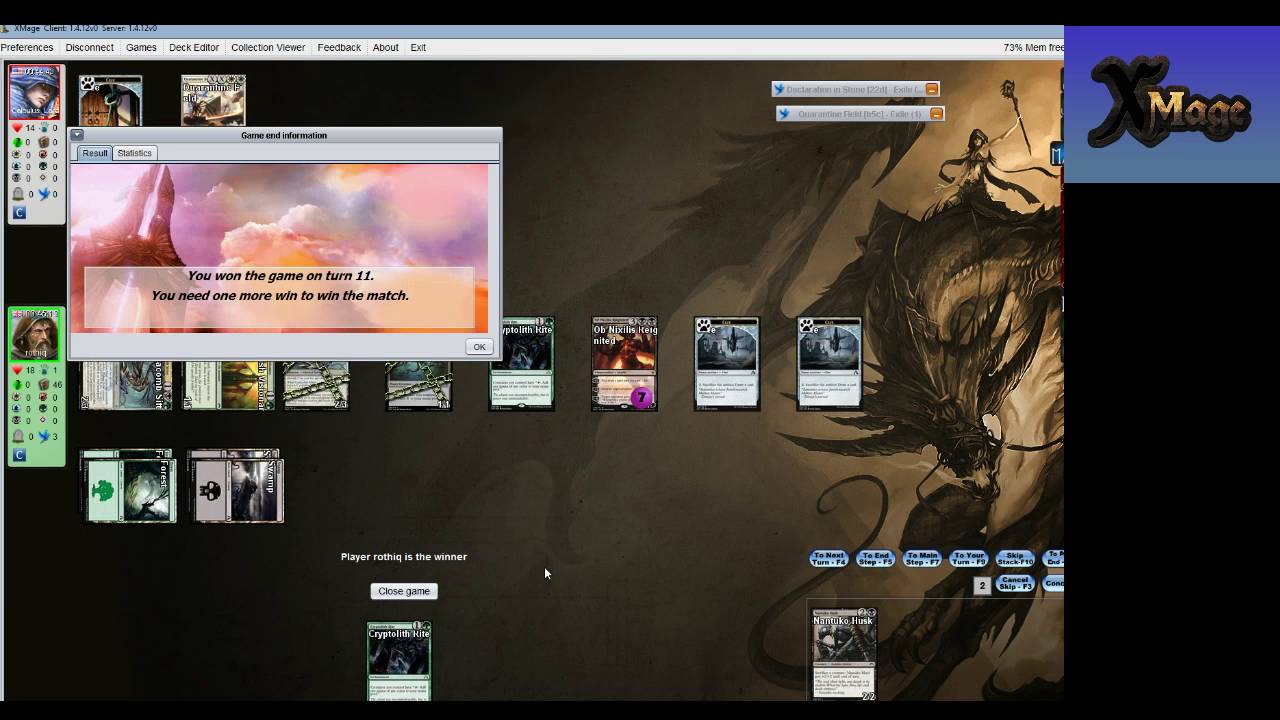This screenshot has height=720, width=1280.
Task: Open Game end information window dropdown arrow
Action: pos(77,135)
